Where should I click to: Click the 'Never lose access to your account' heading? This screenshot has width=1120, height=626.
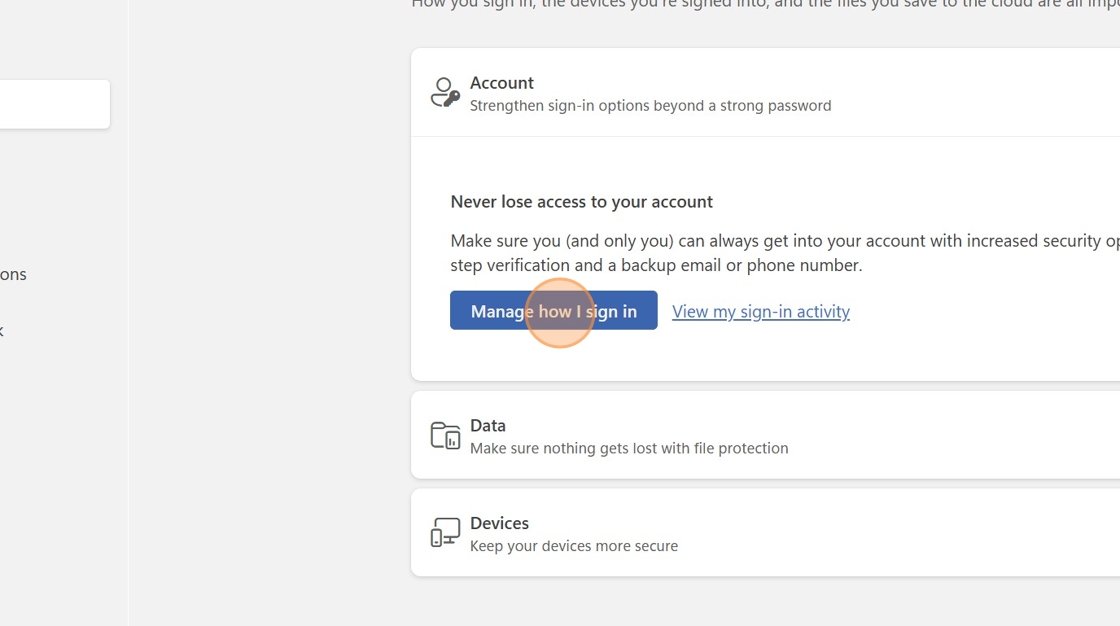pos(581,201)
